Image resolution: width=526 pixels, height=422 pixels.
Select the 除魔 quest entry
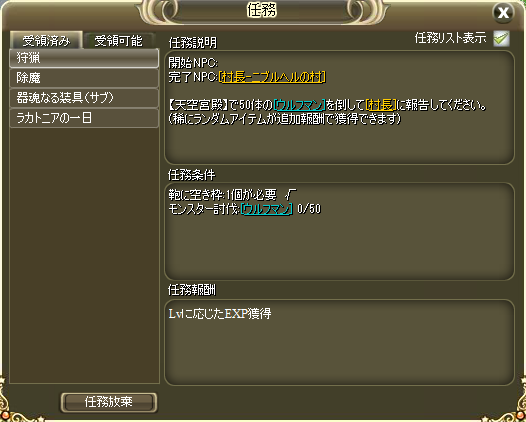[84, 78]
